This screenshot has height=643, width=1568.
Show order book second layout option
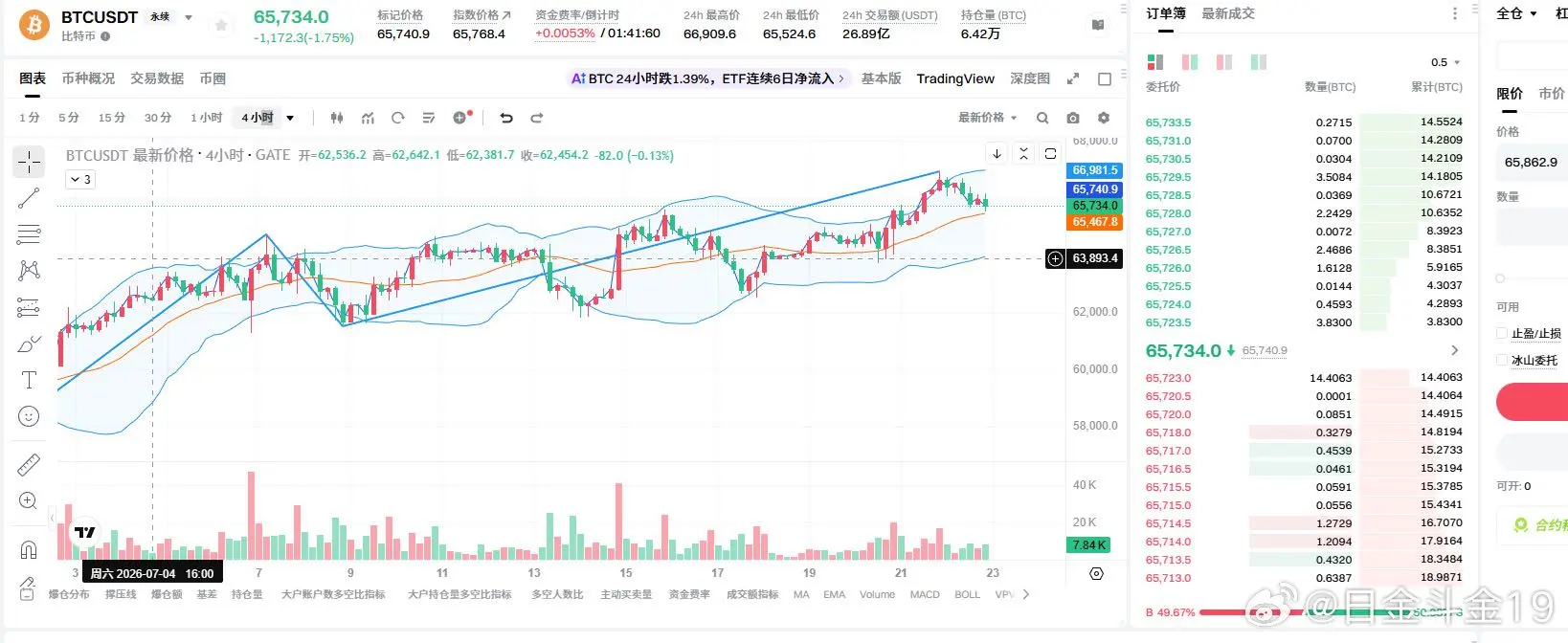(1190, 62)
